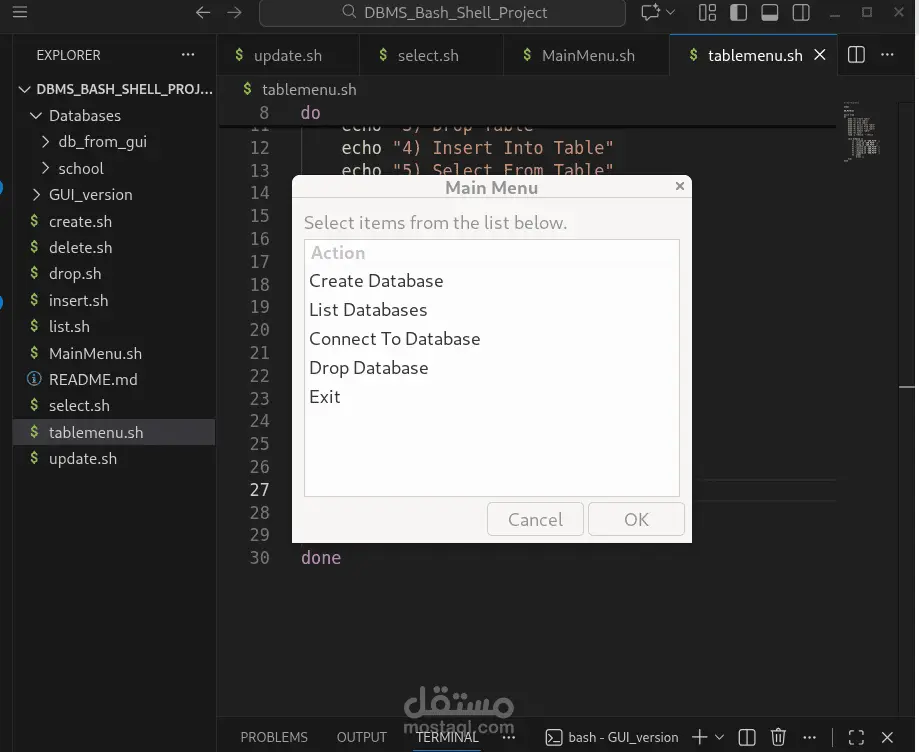
Task: Split the terminal panel
Action: tap(746, 737)
